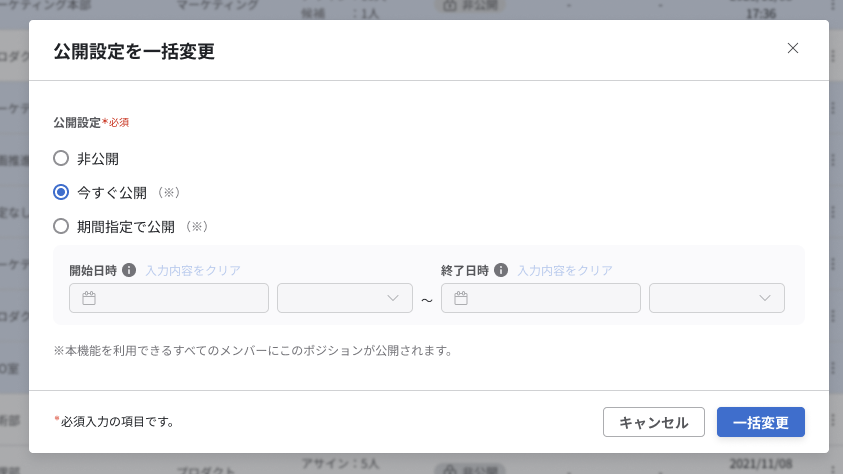The image size is (843, 474).
Task: Click the info icon beside 開始日時
Action: coord(129,270)
